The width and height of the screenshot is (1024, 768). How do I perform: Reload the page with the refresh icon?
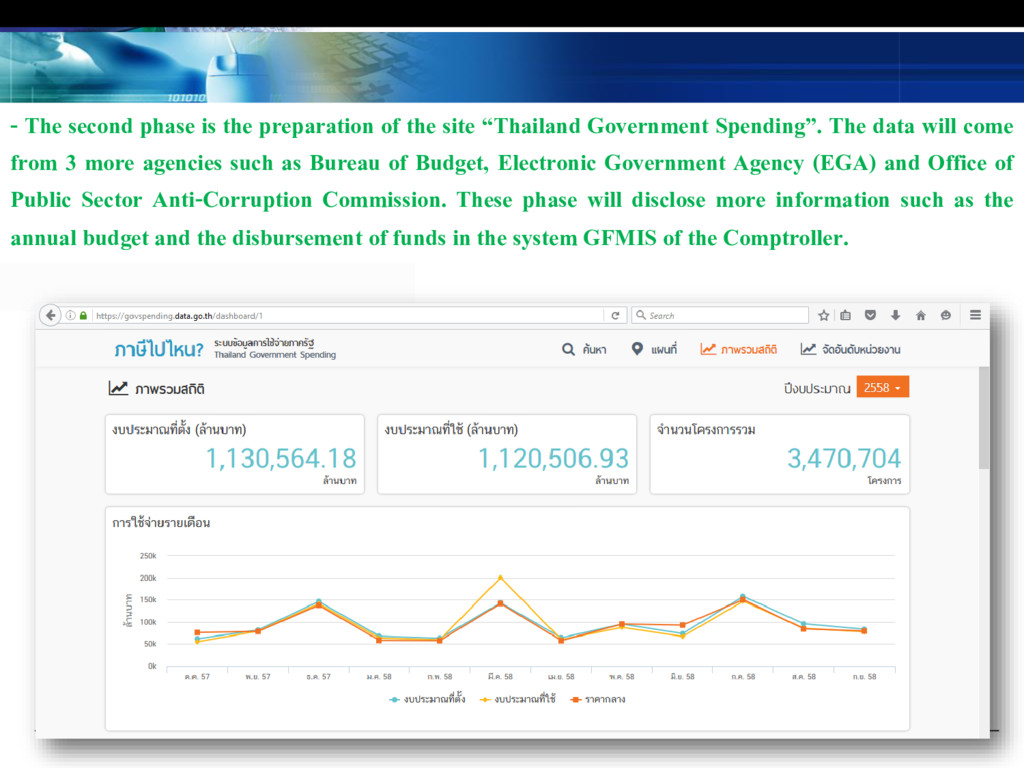(x=615, y=315)
